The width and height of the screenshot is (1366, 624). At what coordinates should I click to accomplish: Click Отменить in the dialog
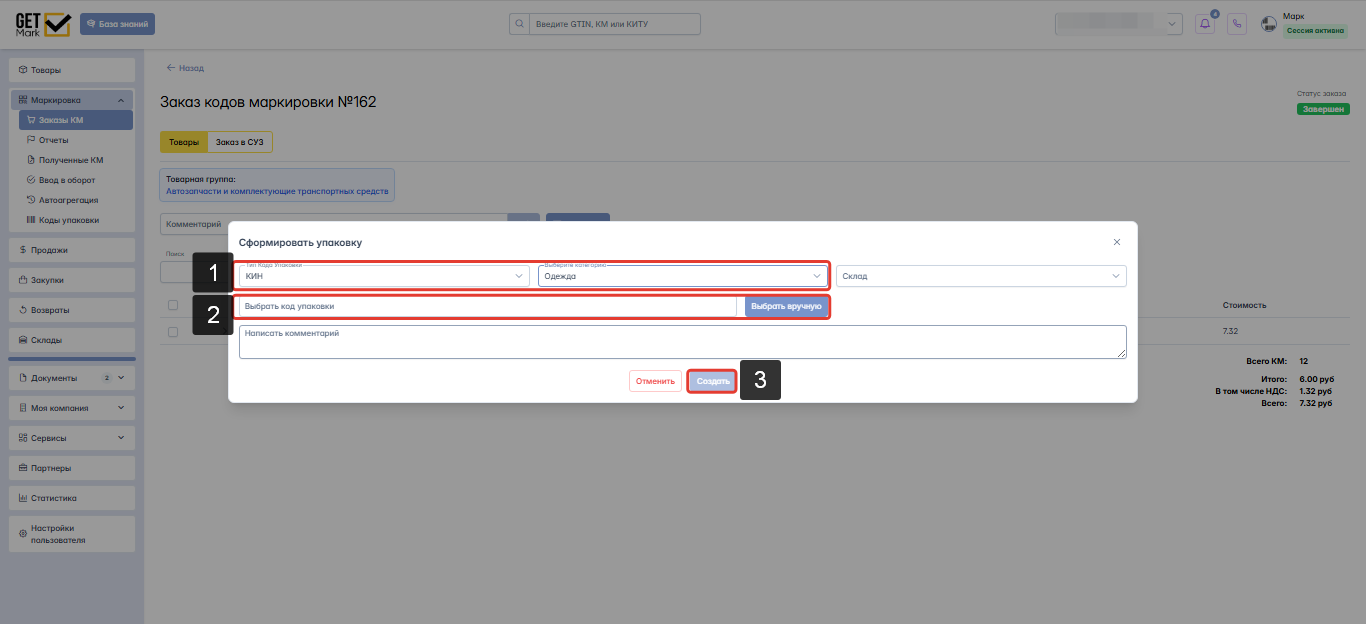click(x=655, y=381)
